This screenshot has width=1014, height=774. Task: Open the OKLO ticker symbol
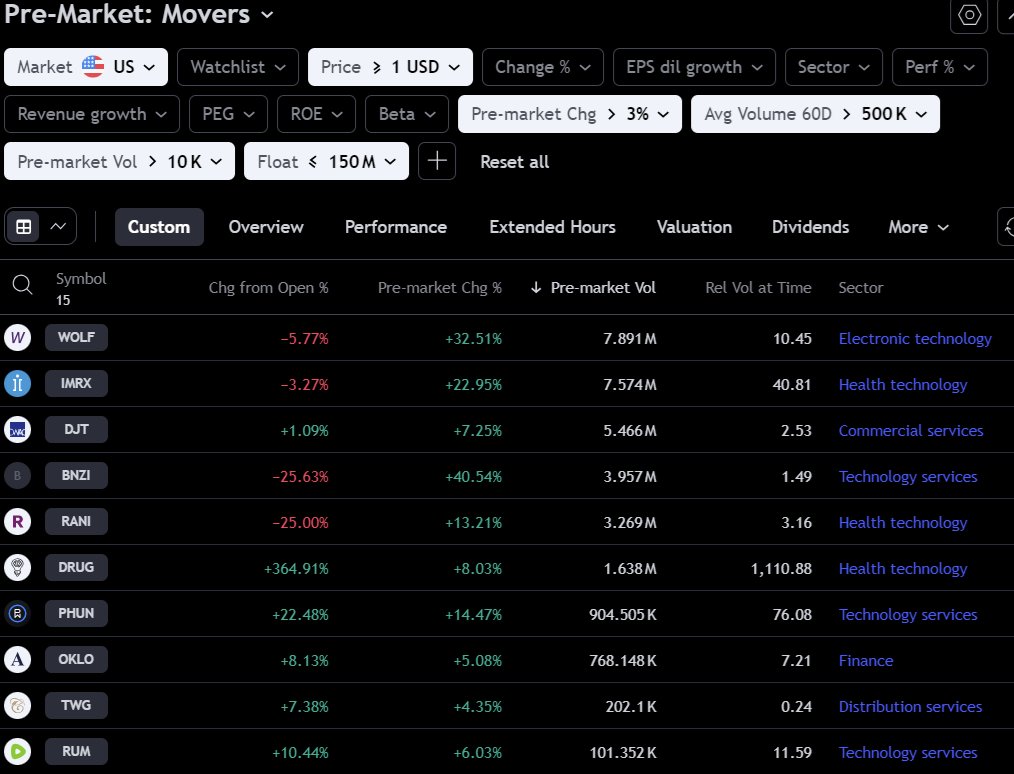tap(76, 659)
